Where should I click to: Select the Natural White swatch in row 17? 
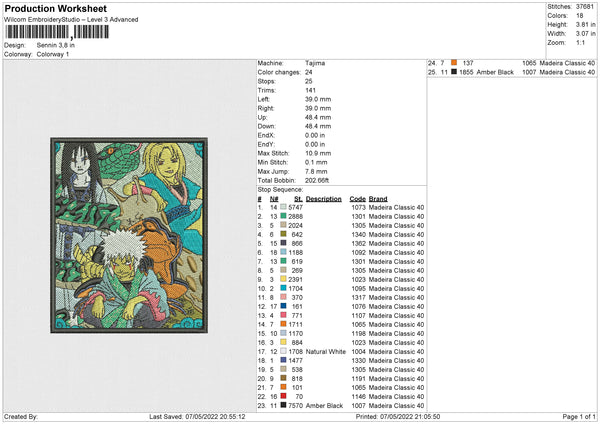pyautogui.click(x=283, y=351)
